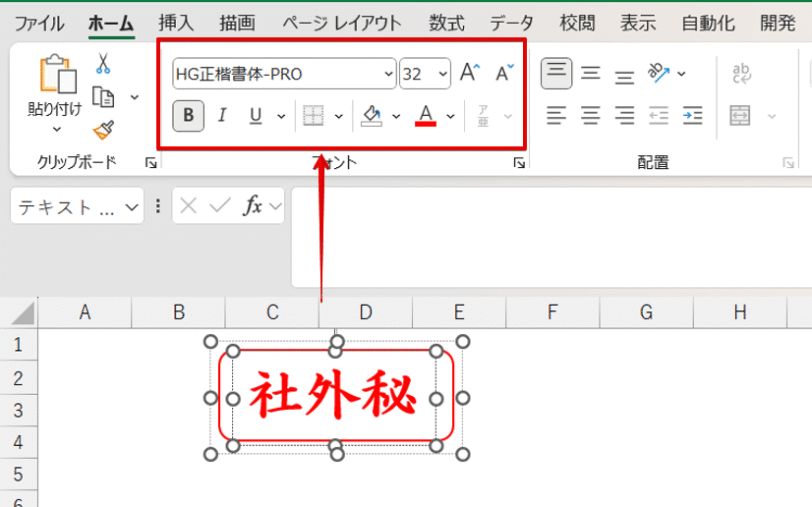Click the phonetic guide (furigana) icon
The height and width of the screenshot is (507, 812).
pyautogui.click(x=483, y=116)
